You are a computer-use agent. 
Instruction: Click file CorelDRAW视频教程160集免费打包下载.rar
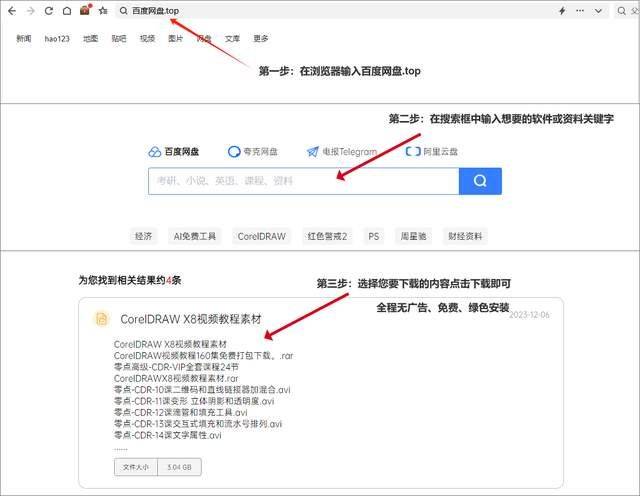pyautogui.click(x=203, y=356)
